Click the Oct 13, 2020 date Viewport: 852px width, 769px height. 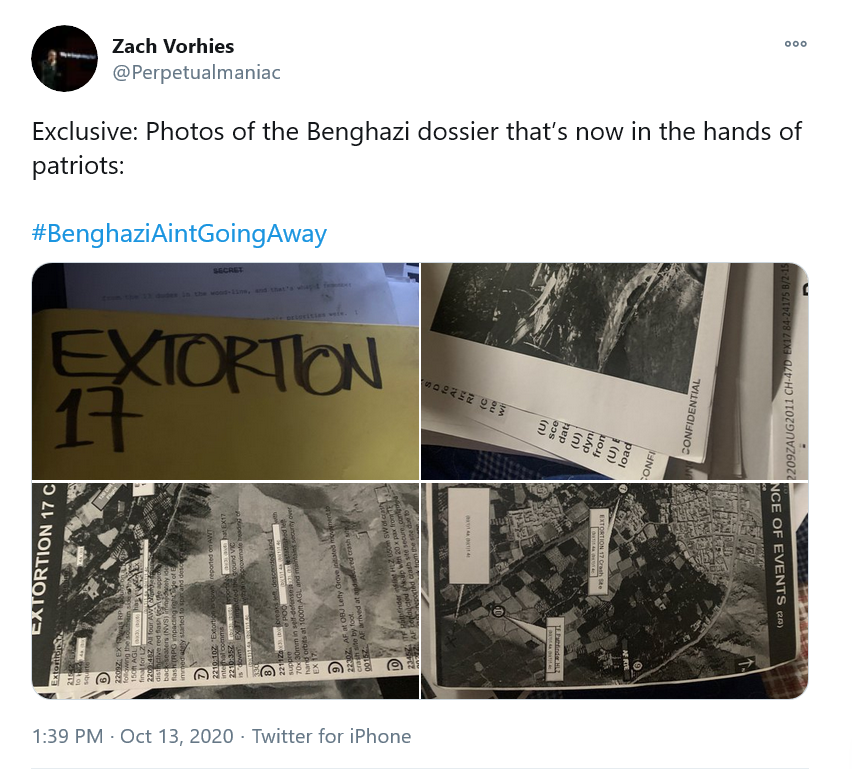coord(177,736)
